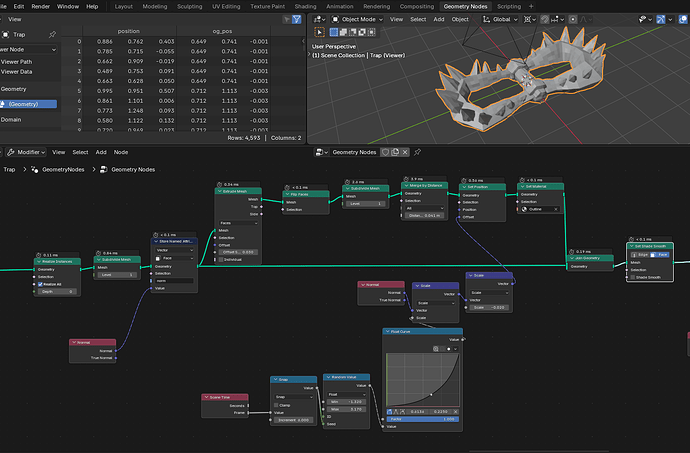690x453 pixels.
Task: Toggle proportional editing icon in viewport
Action: [573, 19]
